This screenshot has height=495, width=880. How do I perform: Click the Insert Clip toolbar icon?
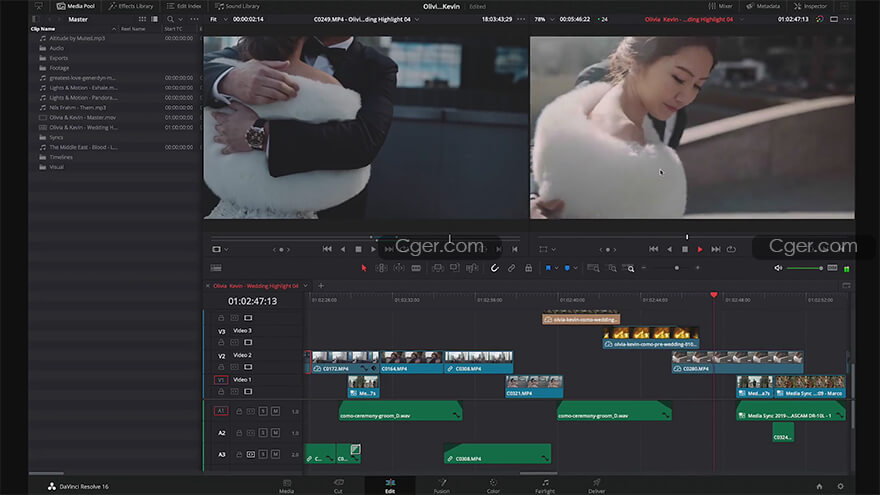(x=437, y=268)
